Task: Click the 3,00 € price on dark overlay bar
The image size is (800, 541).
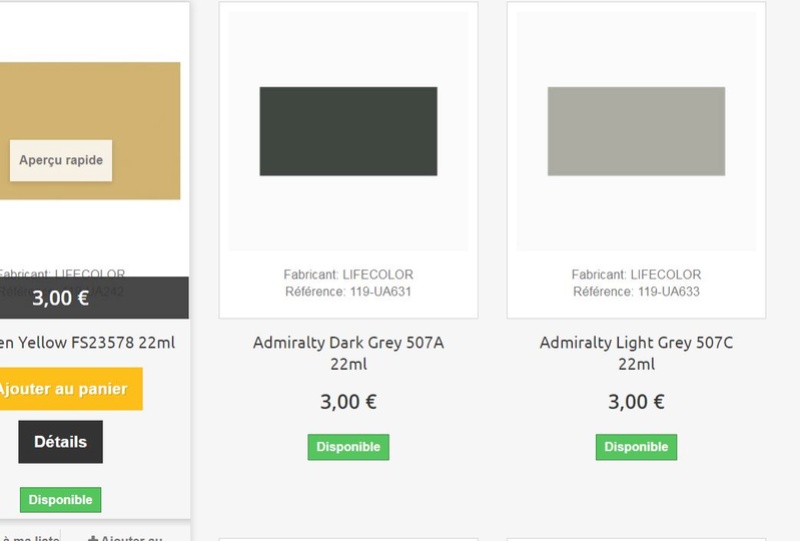Action: (60, 298)
